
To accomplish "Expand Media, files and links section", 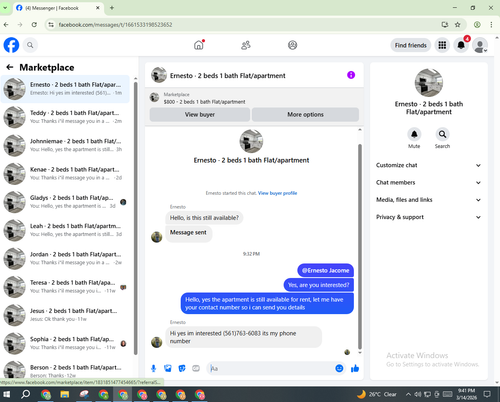I will click(428, 200).
